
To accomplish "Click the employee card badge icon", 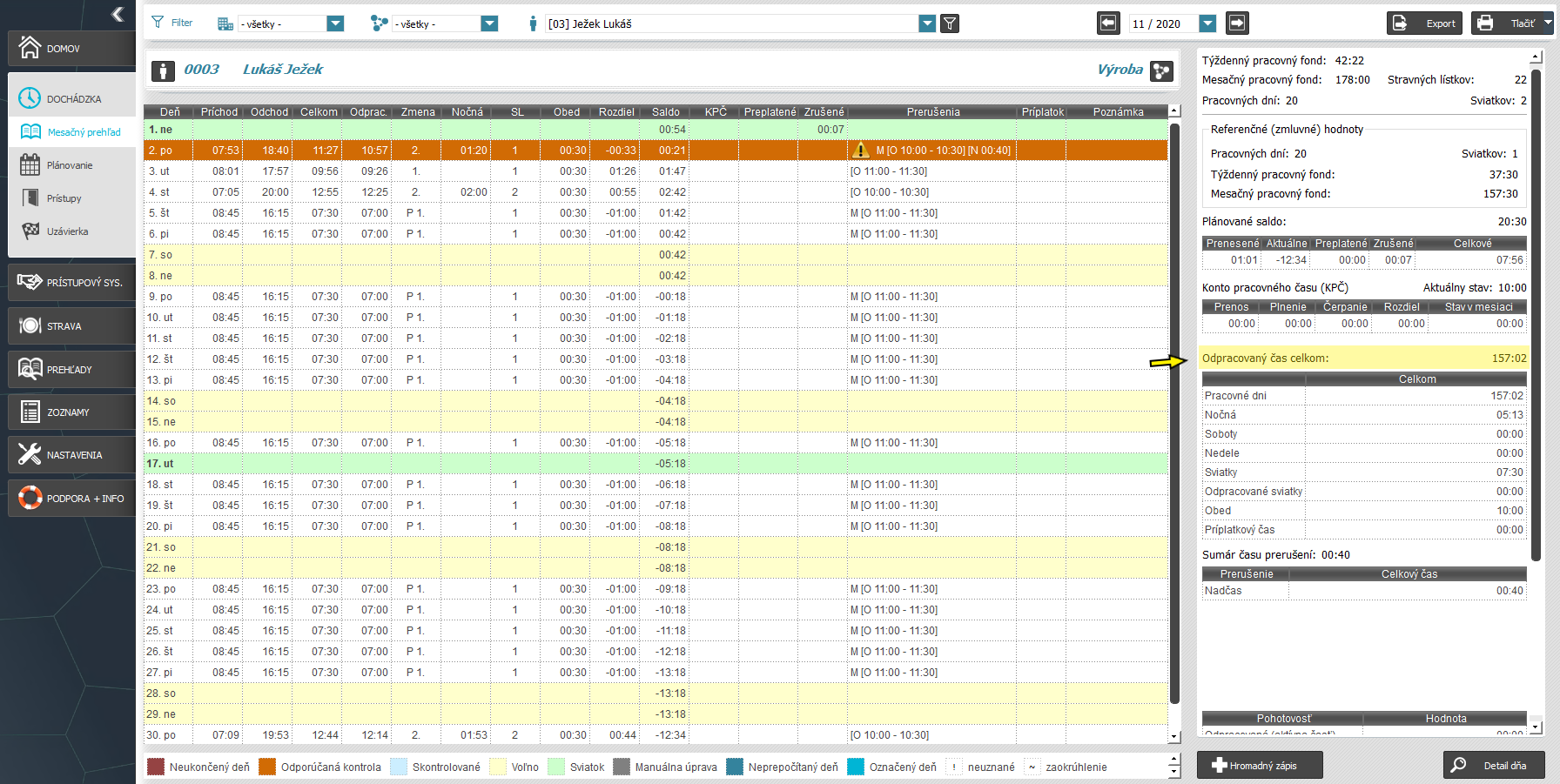I will (163, 70).
